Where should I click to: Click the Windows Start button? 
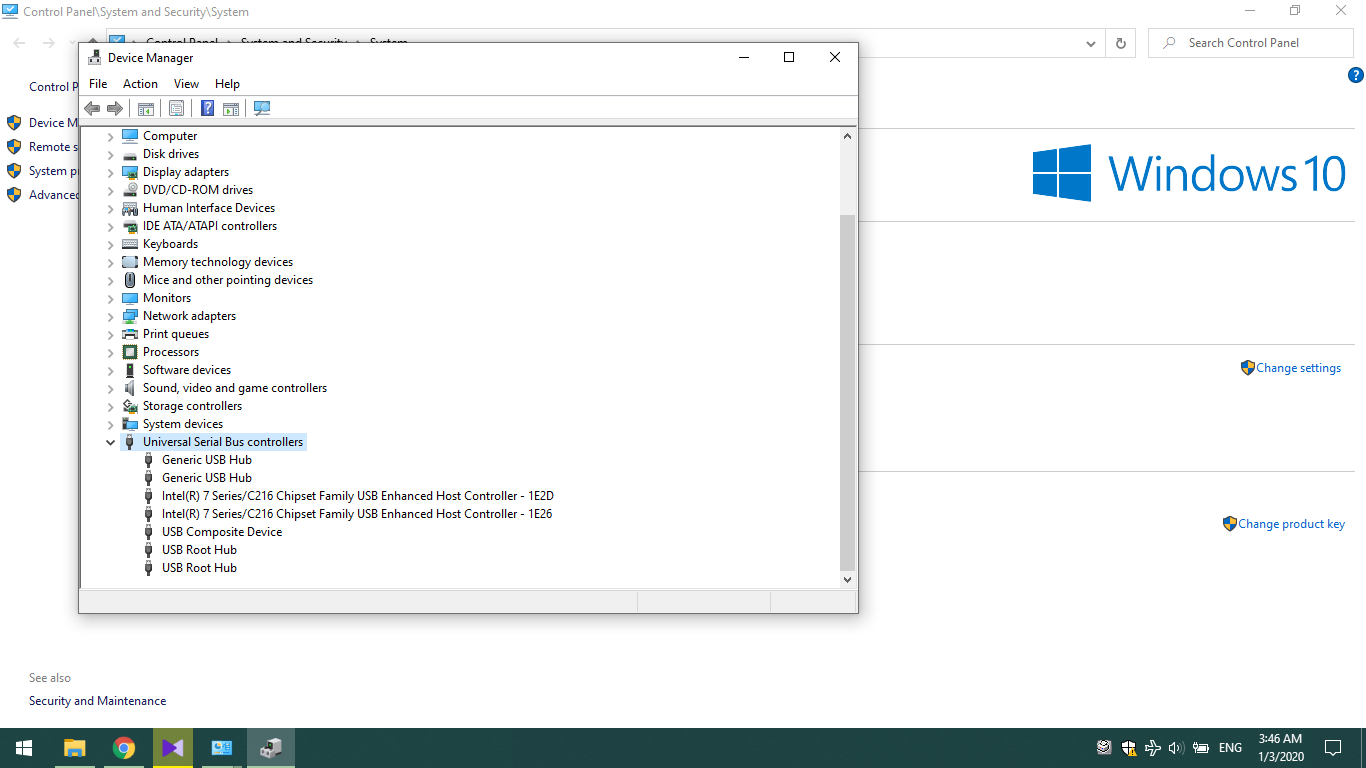click(x=24, y=748)
